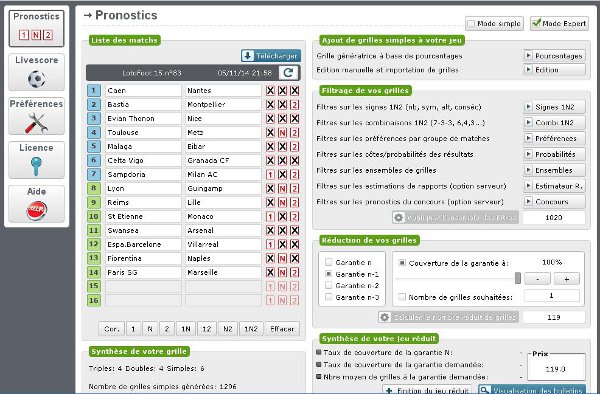Screen dimensions: 600x394
Task: Open the Licence key section
Action: 36,160
